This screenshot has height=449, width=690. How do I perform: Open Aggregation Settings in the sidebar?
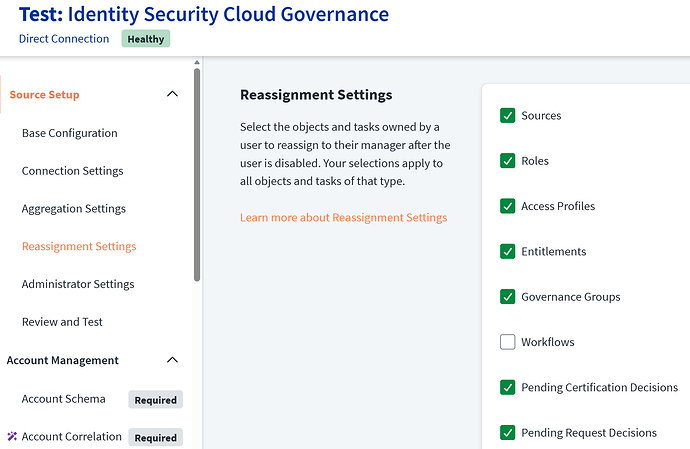pos(73,209)
